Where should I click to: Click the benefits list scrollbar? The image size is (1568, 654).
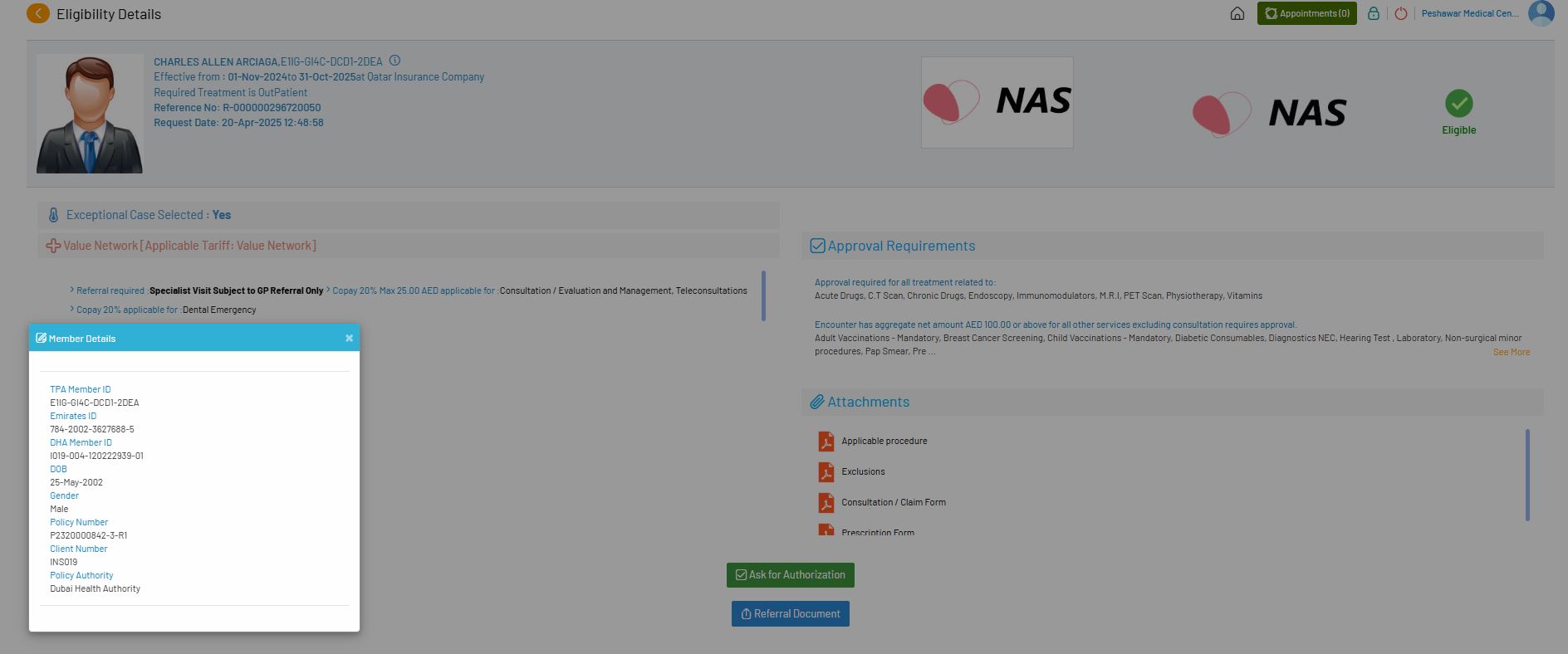tap(763, 295)
